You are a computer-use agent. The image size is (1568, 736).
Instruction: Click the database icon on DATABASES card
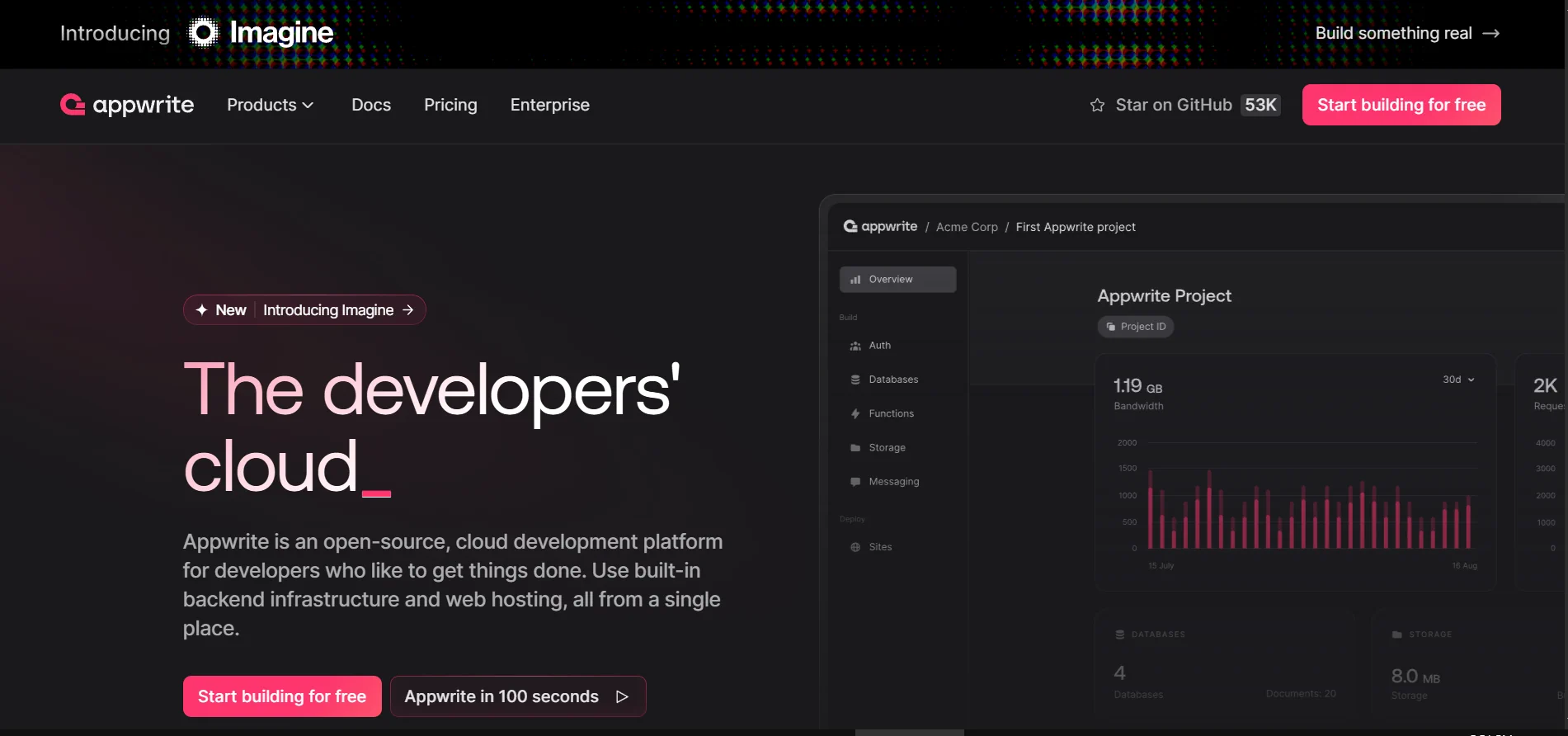(x=1120, y=635)
